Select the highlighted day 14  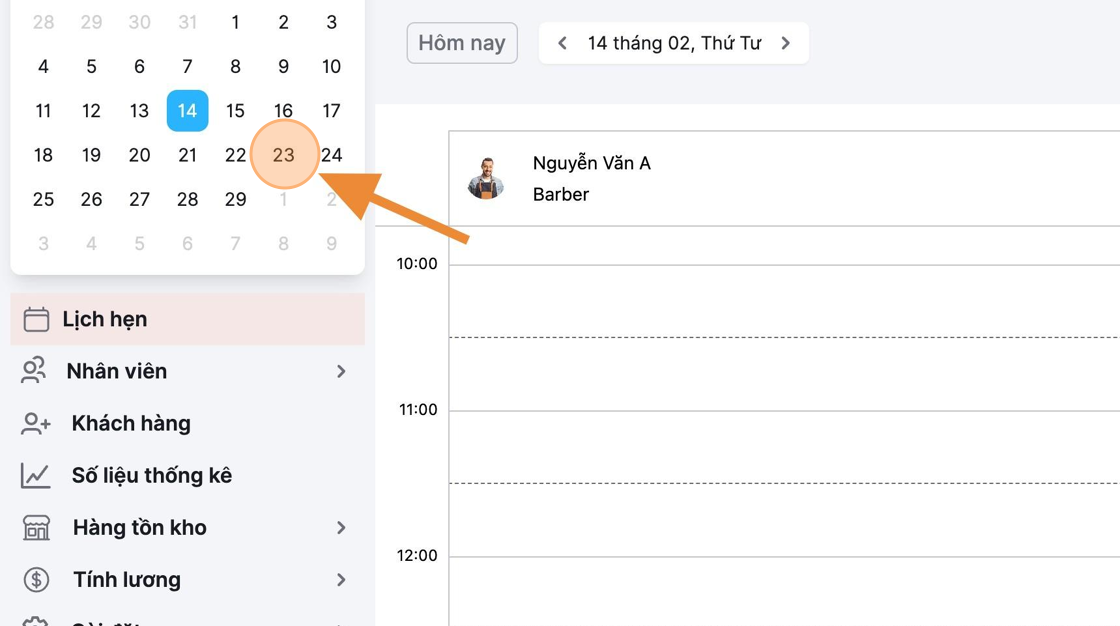click(187, 111)
